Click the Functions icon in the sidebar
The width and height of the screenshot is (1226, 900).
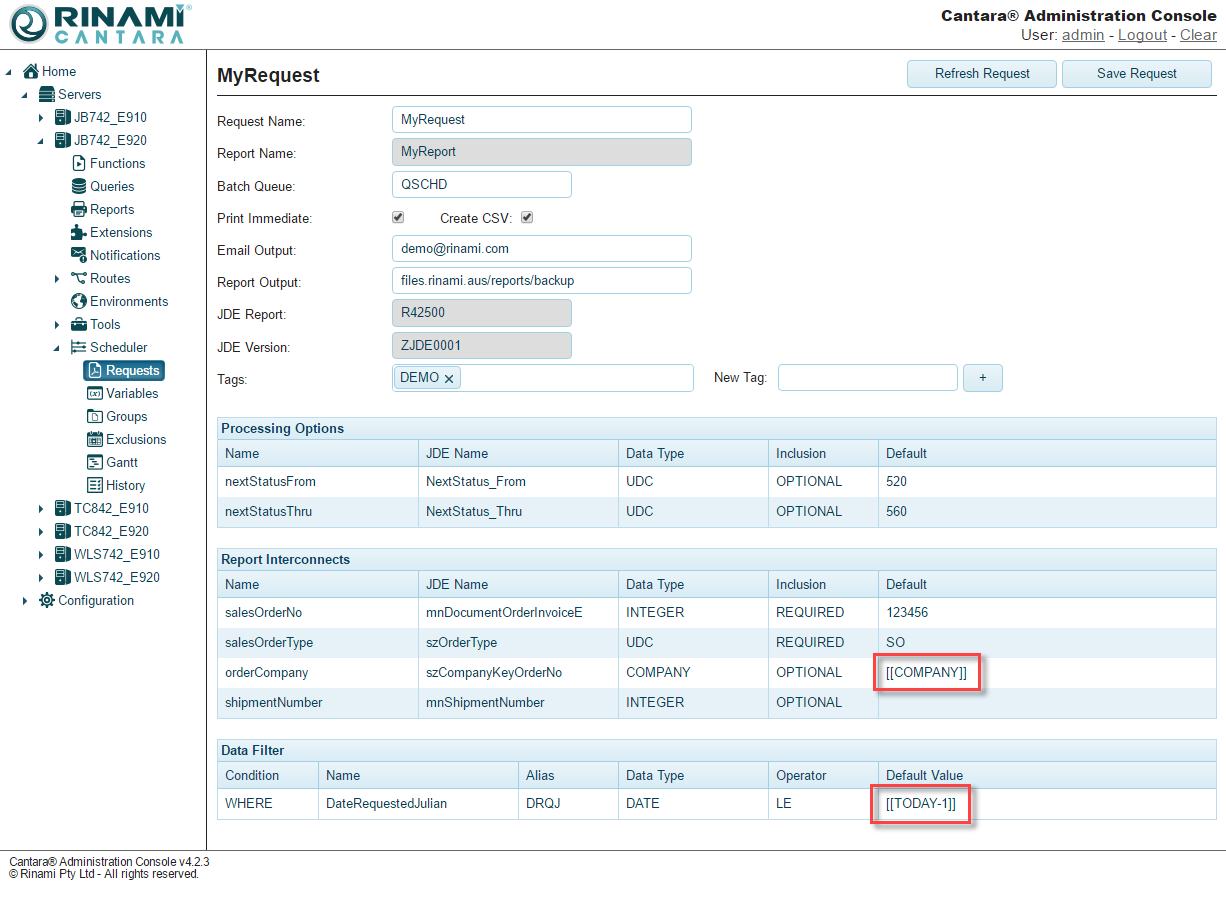(79, 163)
